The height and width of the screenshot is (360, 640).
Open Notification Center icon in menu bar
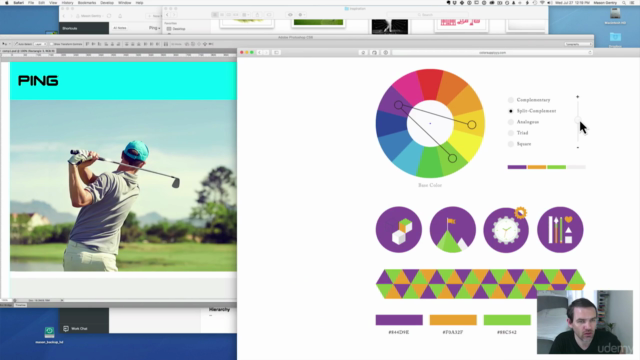pyautogui.click(x=633, y=3)
